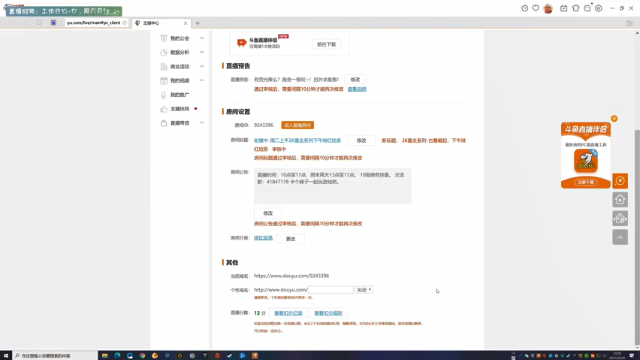
Task: Click the 查看扣分记录 button
Action: [x=288, y=313]
